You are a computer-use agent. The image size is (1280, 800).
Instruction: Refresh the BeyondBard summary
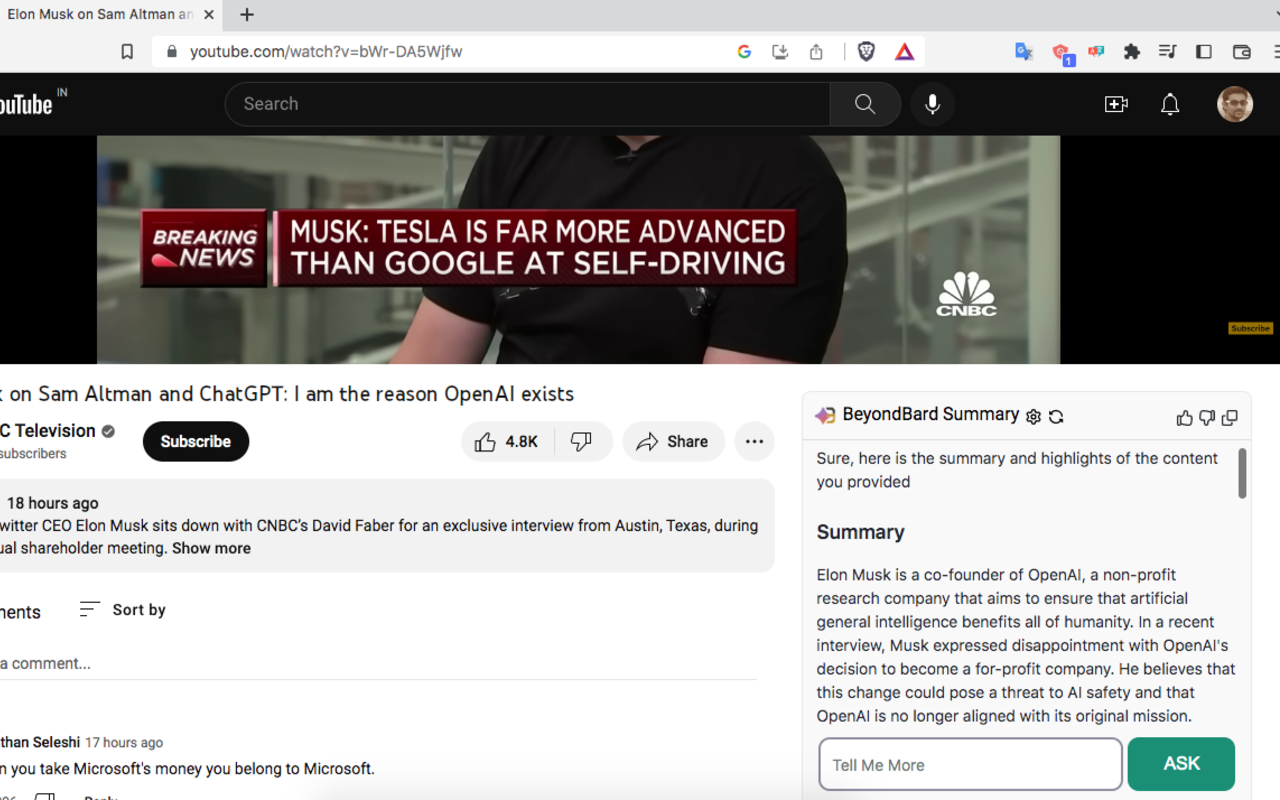pos(1056,417)
